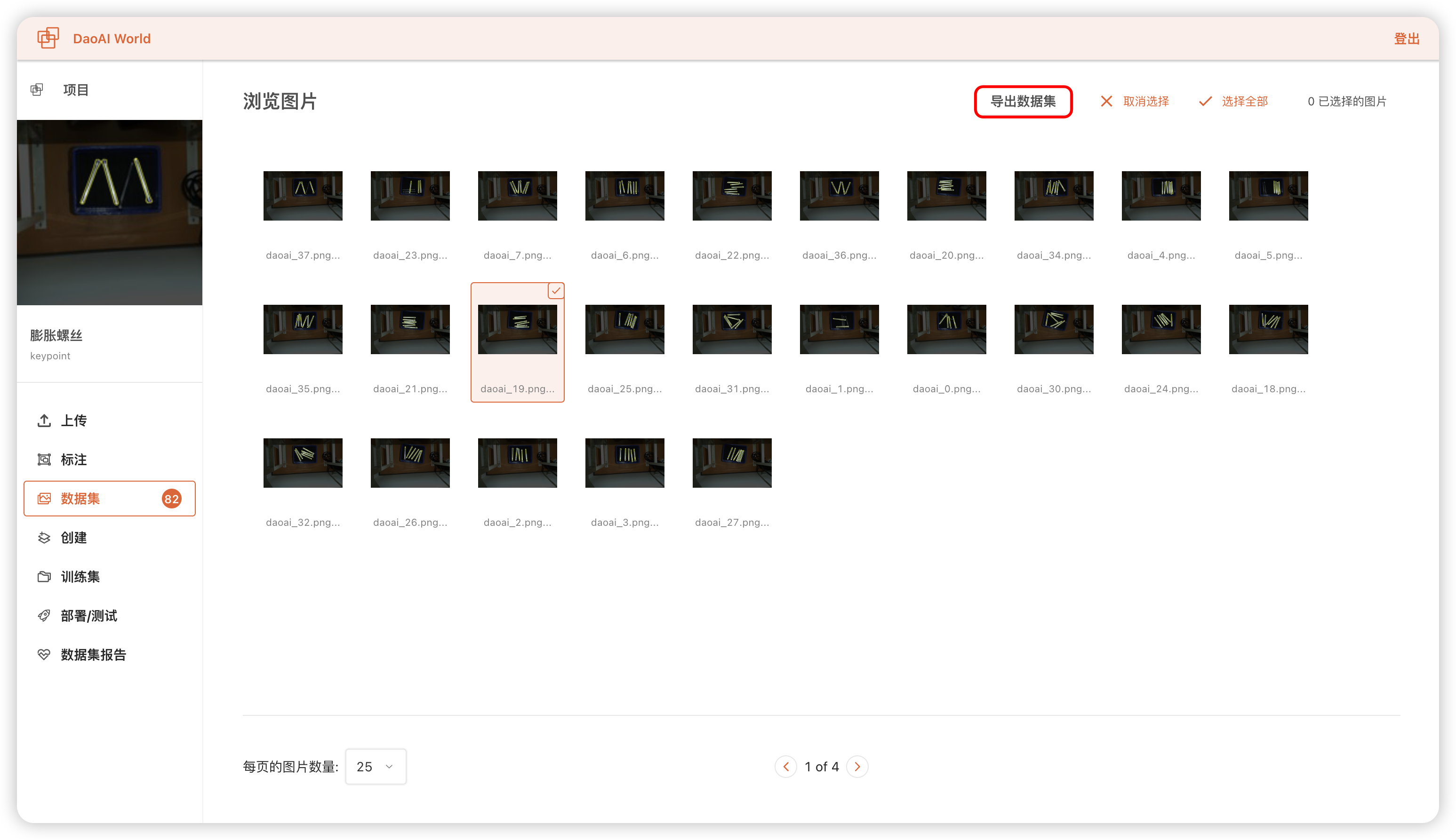1456x840 pixels.
Task: Click the 1 of 4 page indicator
Action: (822, 767)
